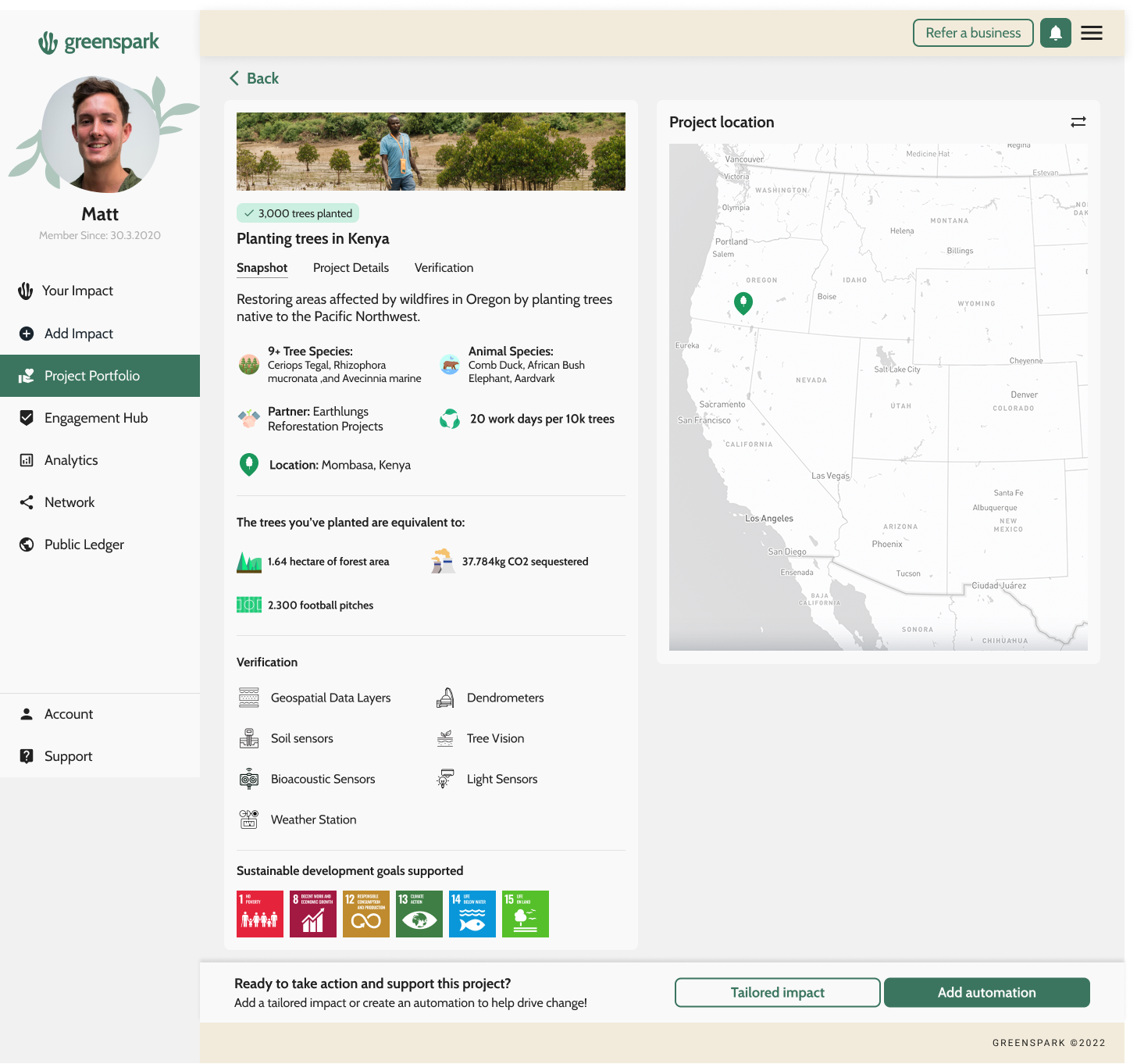Click SDG 1 No Poverty tile
The height and width of the screenshot is (1064, 1137).
[260, 914]
